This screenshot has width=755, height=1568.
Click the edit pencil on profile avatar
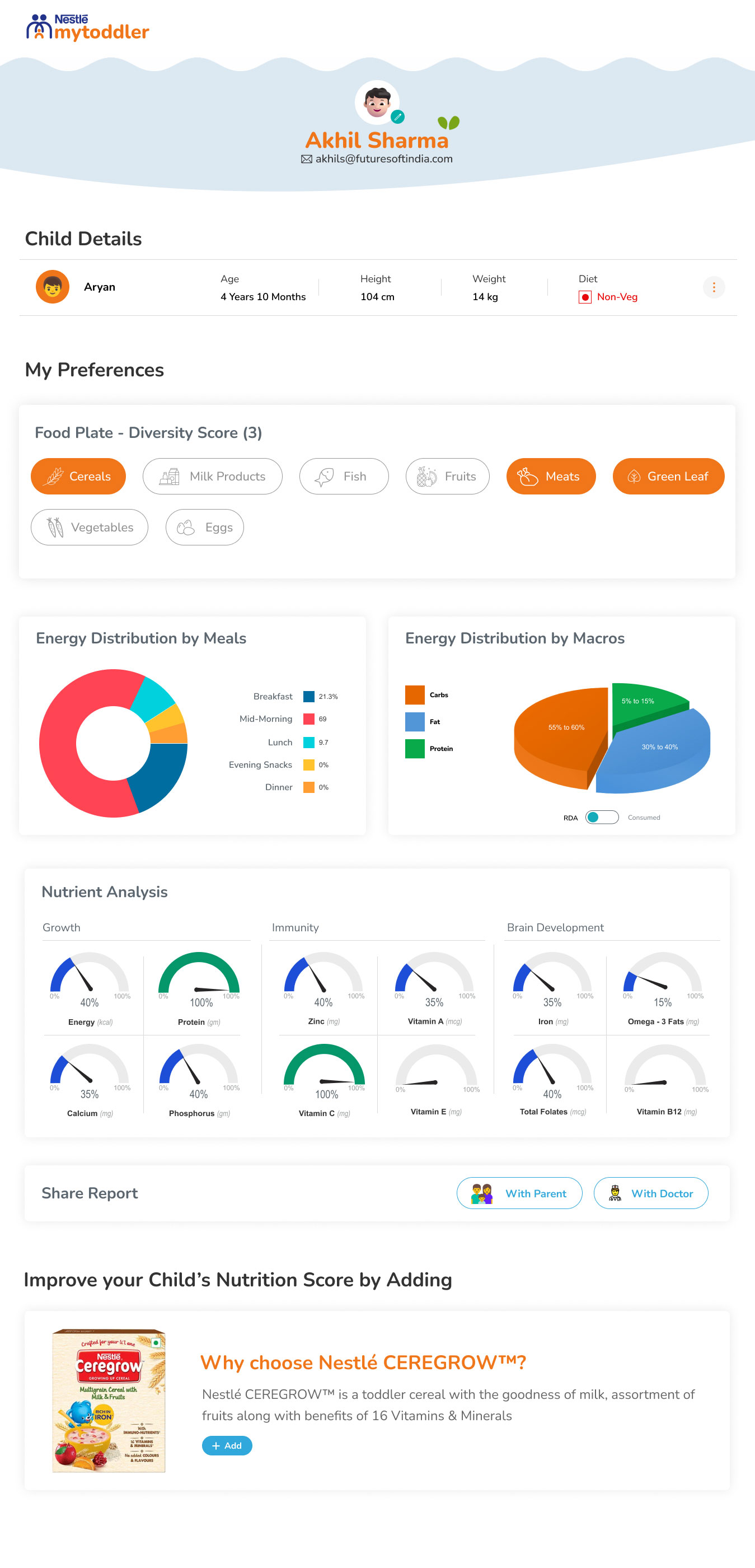point(398,116)
